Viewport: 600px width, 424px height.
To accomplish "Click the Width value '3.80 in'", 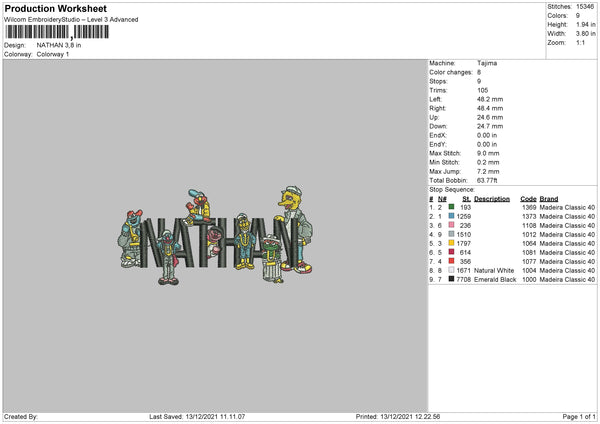I will [x=586, y=34].
